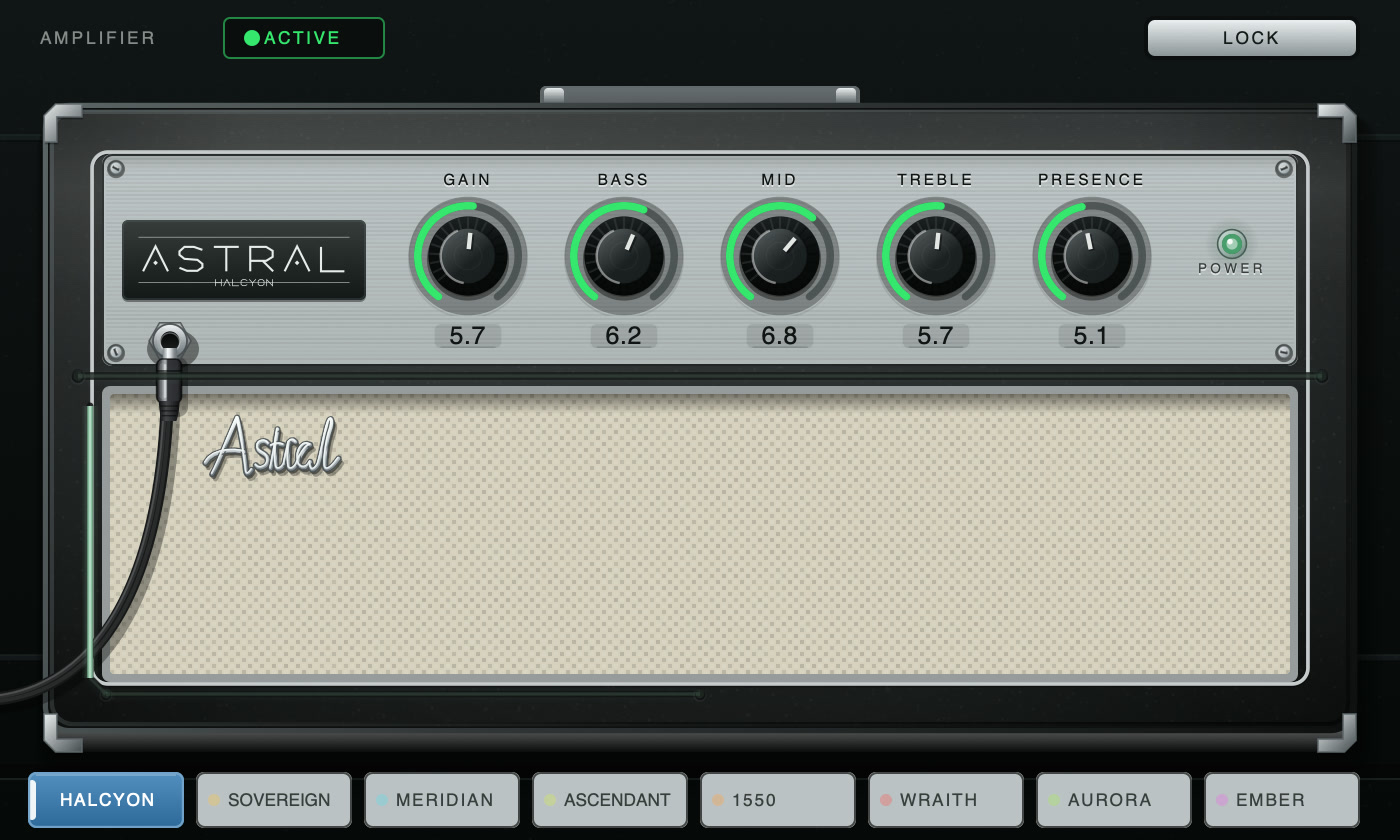The height and width of the screenshot is (840, 1400).
Task: Switch to the SOVEREIGN amp model
Action: click(274, 800)
